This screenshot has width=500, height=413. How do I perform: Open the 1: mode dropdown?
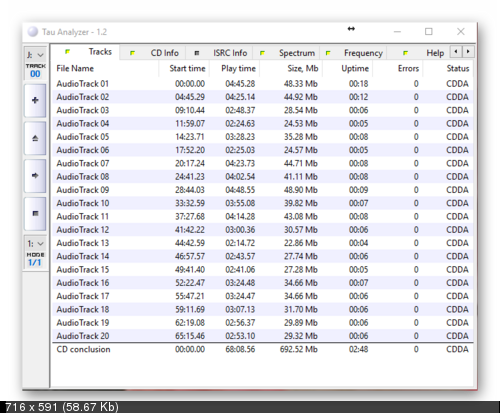[35, 244]
